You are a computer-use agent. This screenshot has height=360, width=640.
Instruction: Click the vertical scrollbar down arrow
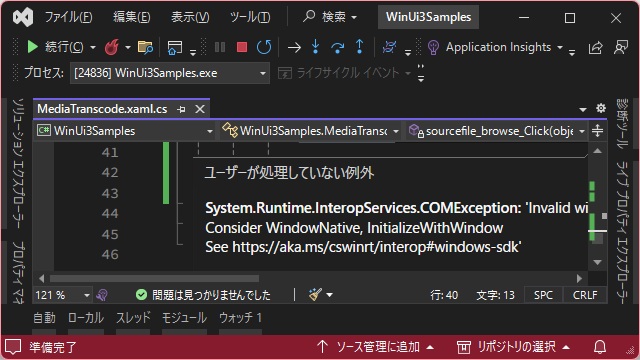(598, 262)
